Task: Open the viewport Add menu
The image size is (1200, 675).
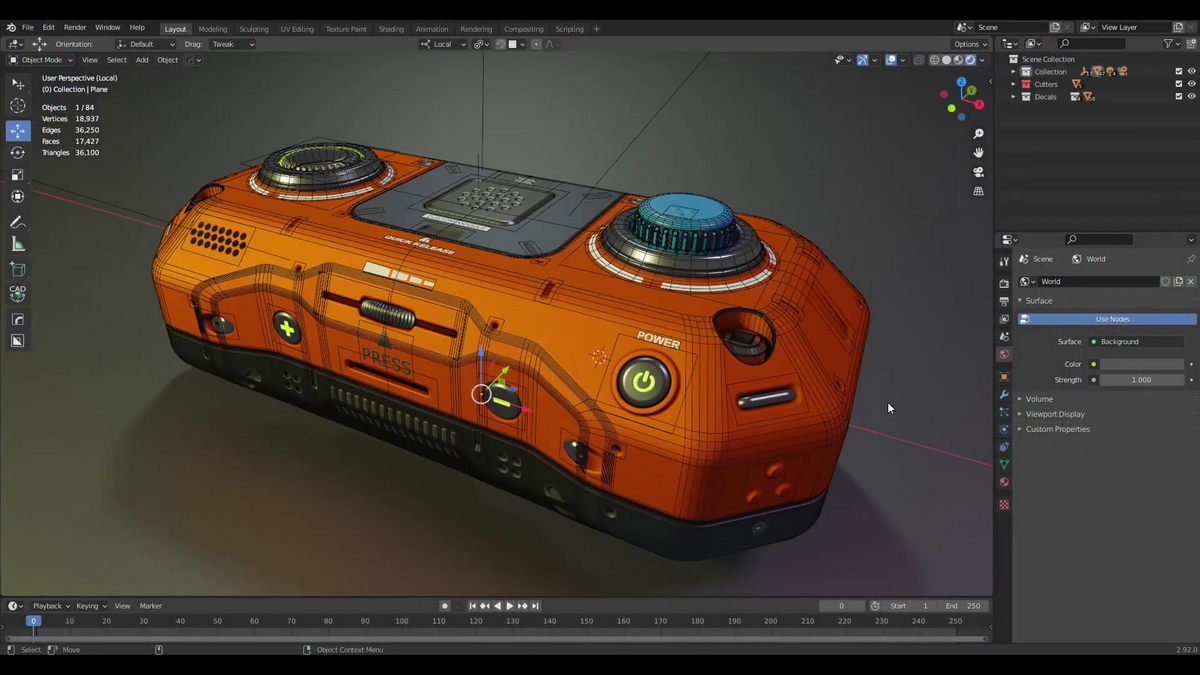Action: [142, 60]
